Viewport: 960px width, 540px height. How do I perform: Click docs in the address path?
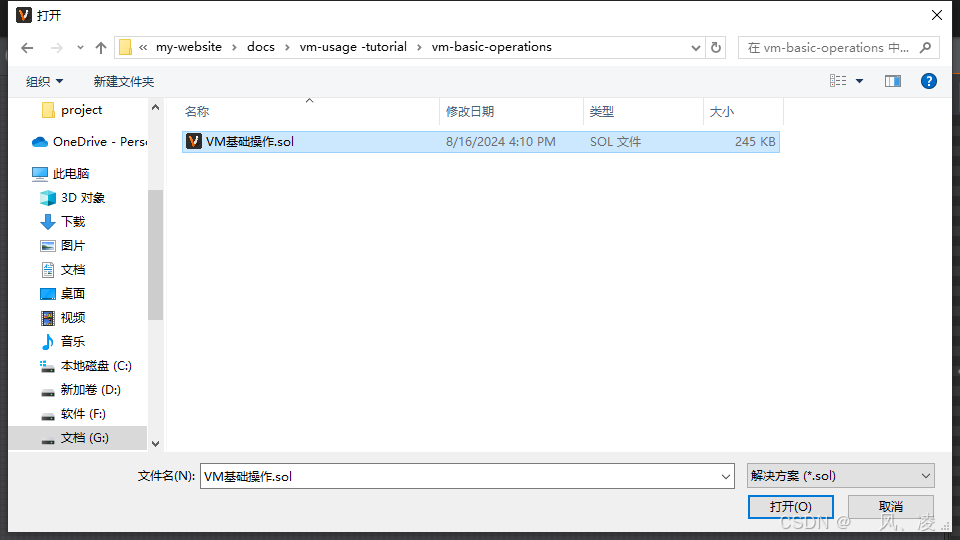pyautogui.click(x=261, y=47)
